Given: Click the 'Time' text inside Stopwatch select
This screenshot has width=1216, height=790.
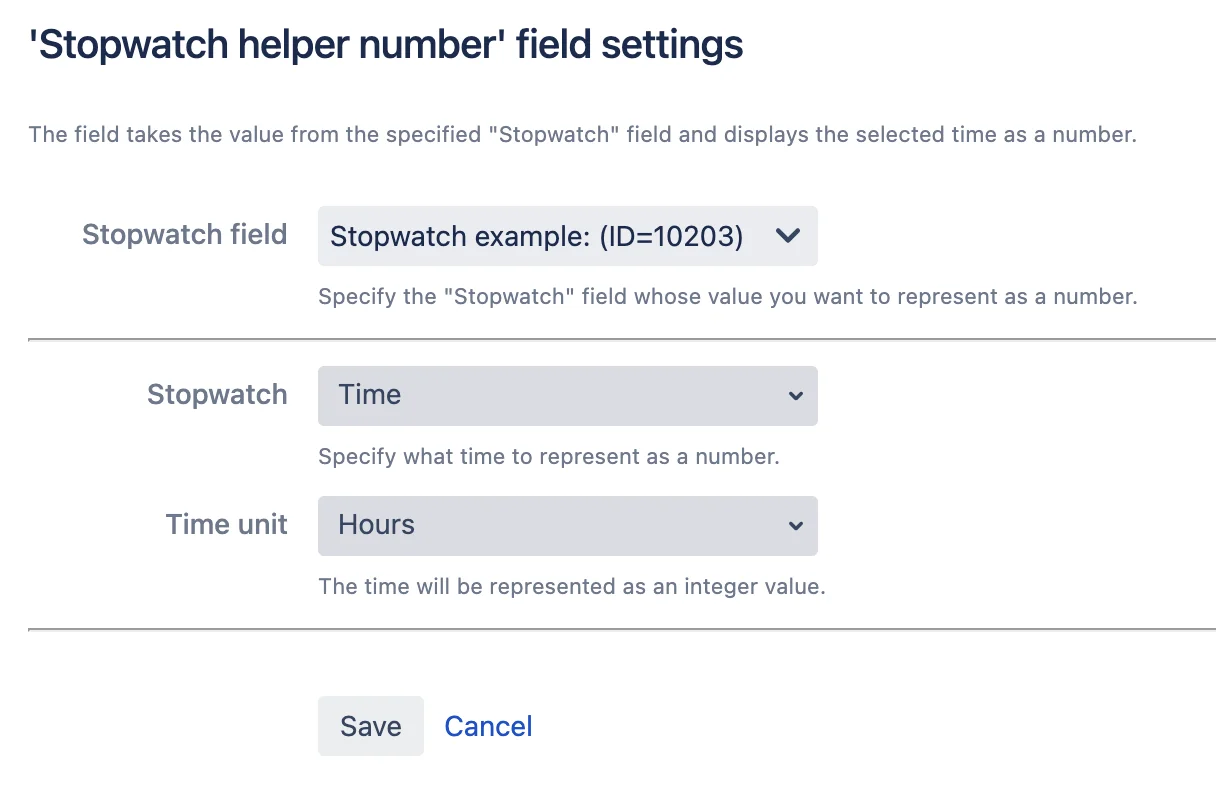Looking at the screenshot, I should (370, 395).
